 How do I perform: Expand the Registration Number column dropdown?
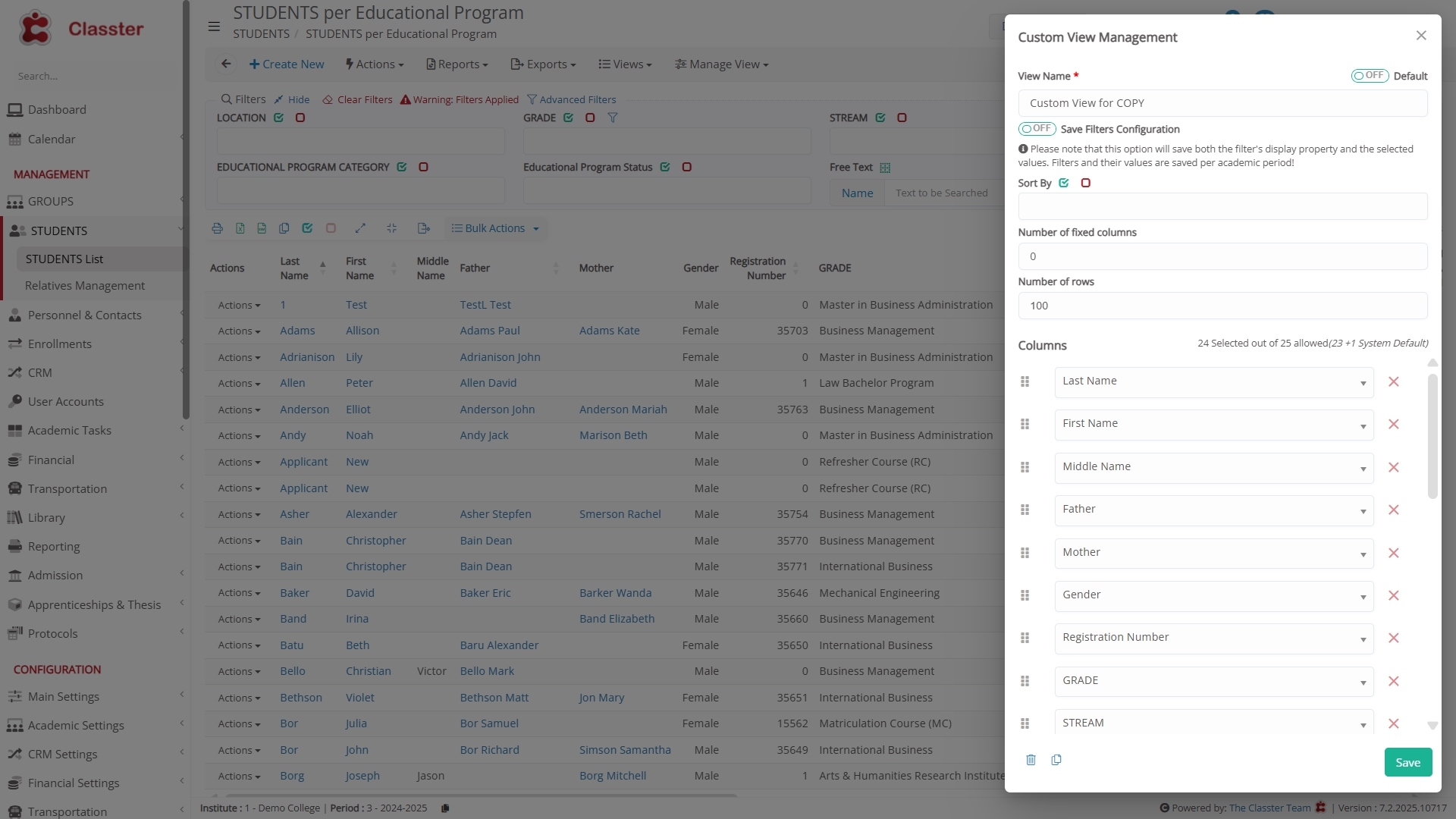[1214, 639]
